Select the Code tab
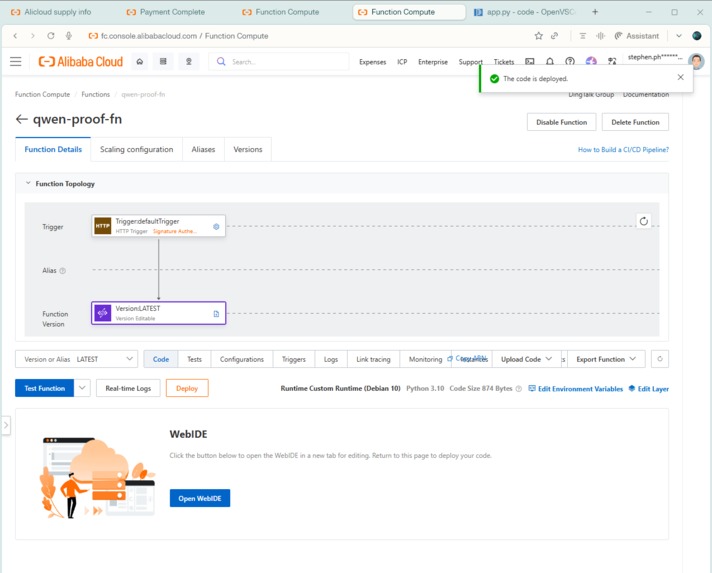 161,359
